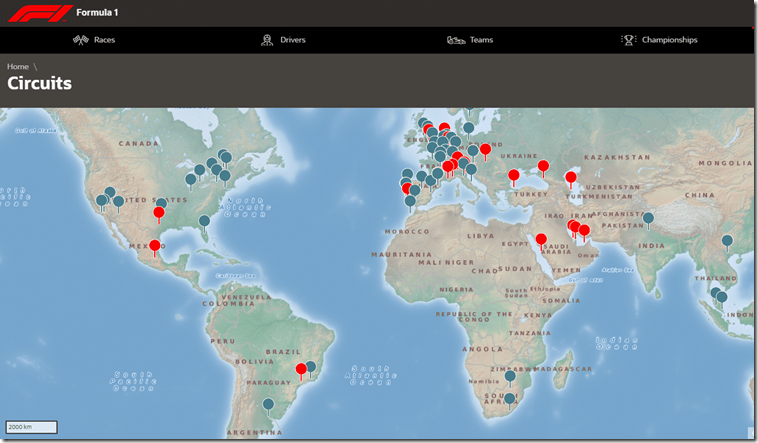
Task: Click the race car Teams icon
Action: pos(455,40)
